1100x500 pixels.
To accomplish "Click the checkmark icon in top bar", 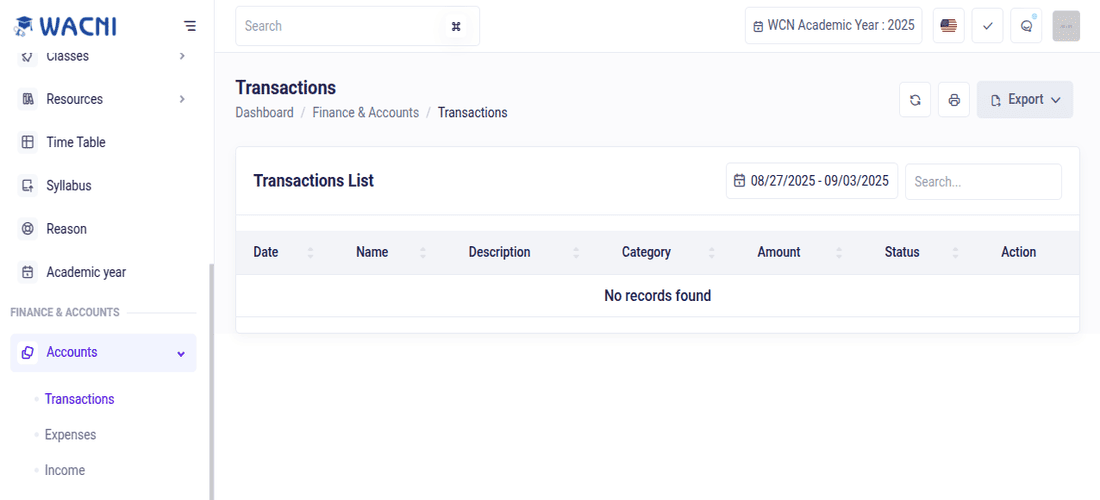I will (x=987, y=26).
